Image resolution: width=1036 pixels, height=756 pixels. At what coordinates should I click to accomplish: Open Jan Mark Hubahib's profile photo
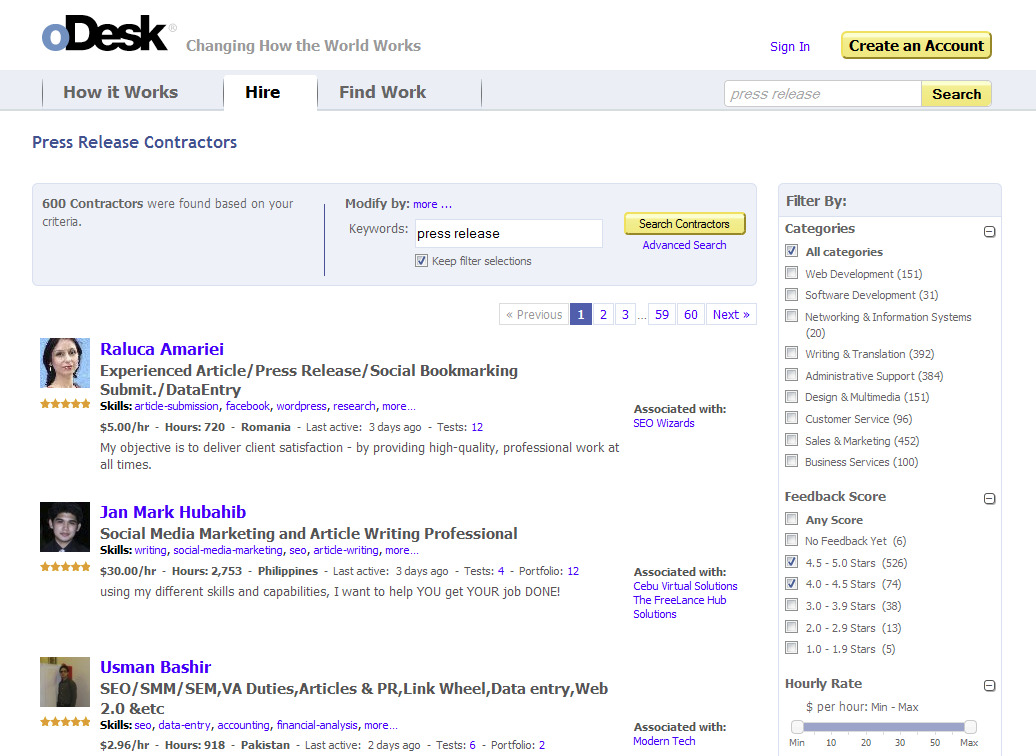pos(65,527)
